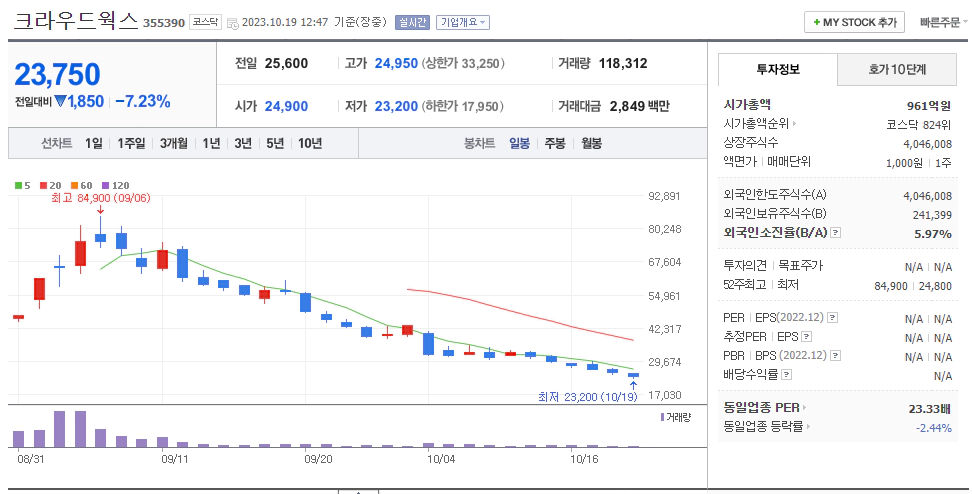The width and height of the screenshot is (972, 494).
Task: Click the 외국인소진율 value 5.97%
Action: pos(933,234)
